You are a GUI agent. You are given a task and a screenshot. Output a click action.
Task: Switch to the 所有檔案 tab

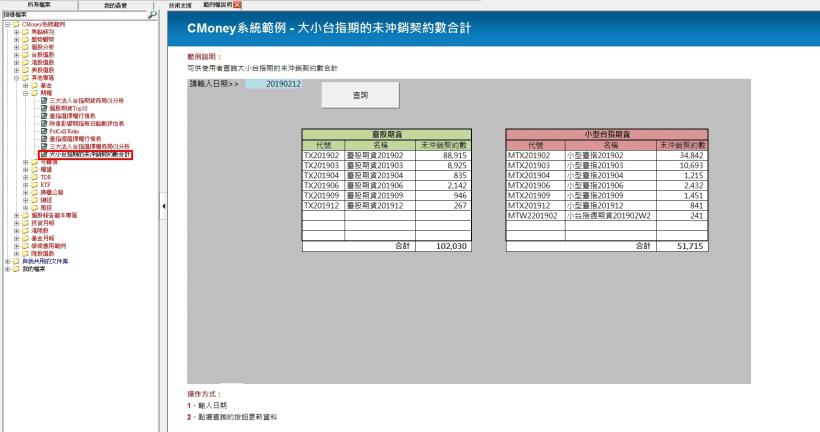[39, 5]
